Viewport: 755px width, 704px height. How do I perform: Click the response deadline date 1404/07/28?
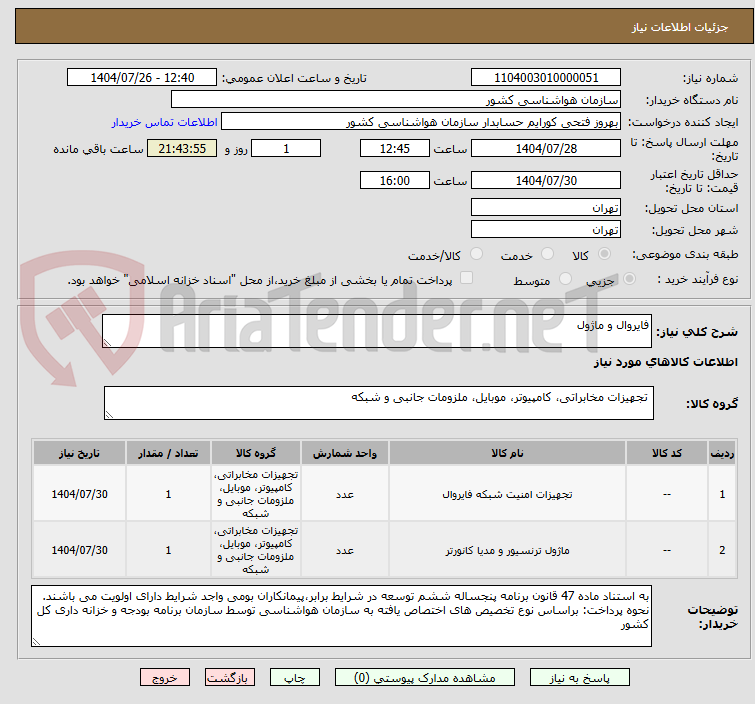tap(546, 148)
